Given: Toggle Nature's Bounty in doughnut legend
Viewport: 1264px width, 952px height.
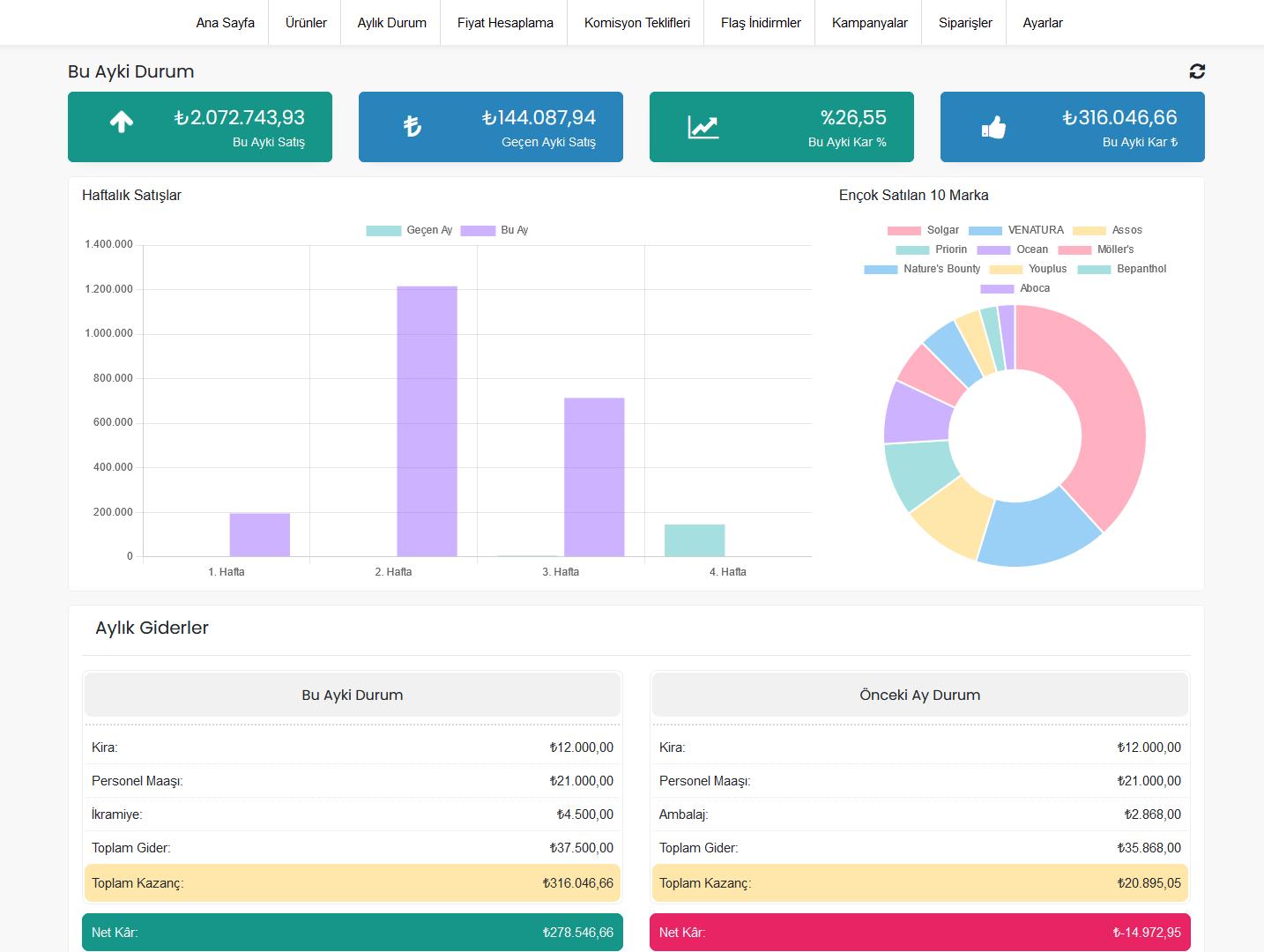Looking at the screenshot, I should (922, 269).
